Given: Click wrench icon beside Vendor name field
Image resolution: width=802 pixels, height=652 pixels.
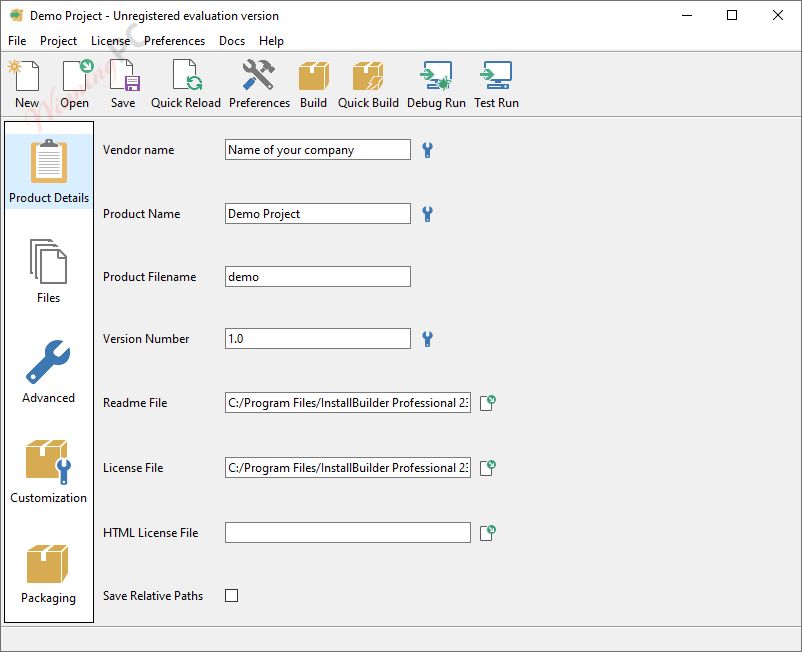Looking at the screenshot, I should point(428,150).
